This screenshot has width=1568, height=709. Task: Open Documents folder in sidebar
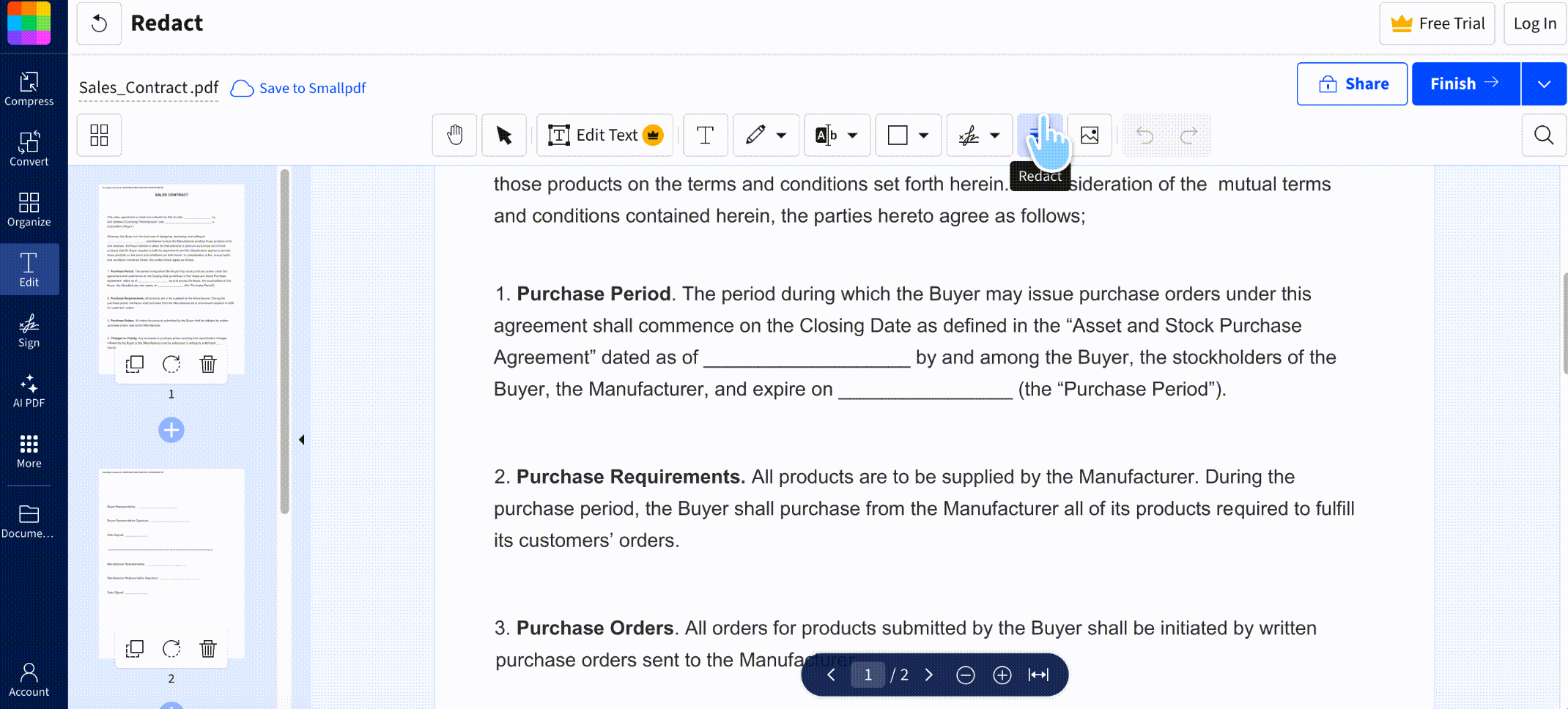tap(29, 521)
